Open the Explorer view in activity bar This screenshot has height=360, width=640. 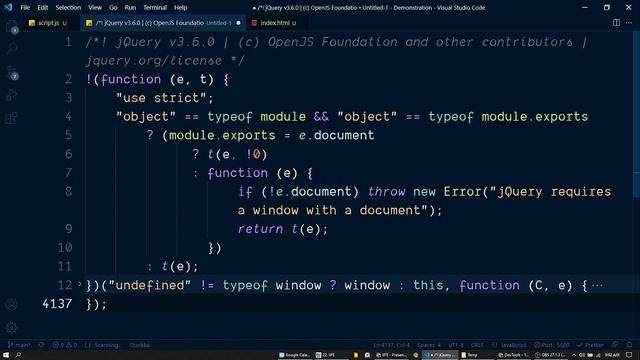pos(12,27)
